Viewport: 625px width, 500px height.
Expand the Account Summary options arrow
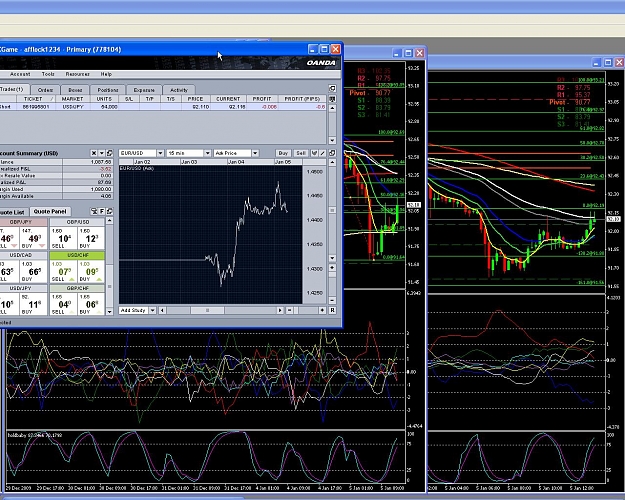coord(102,153)
